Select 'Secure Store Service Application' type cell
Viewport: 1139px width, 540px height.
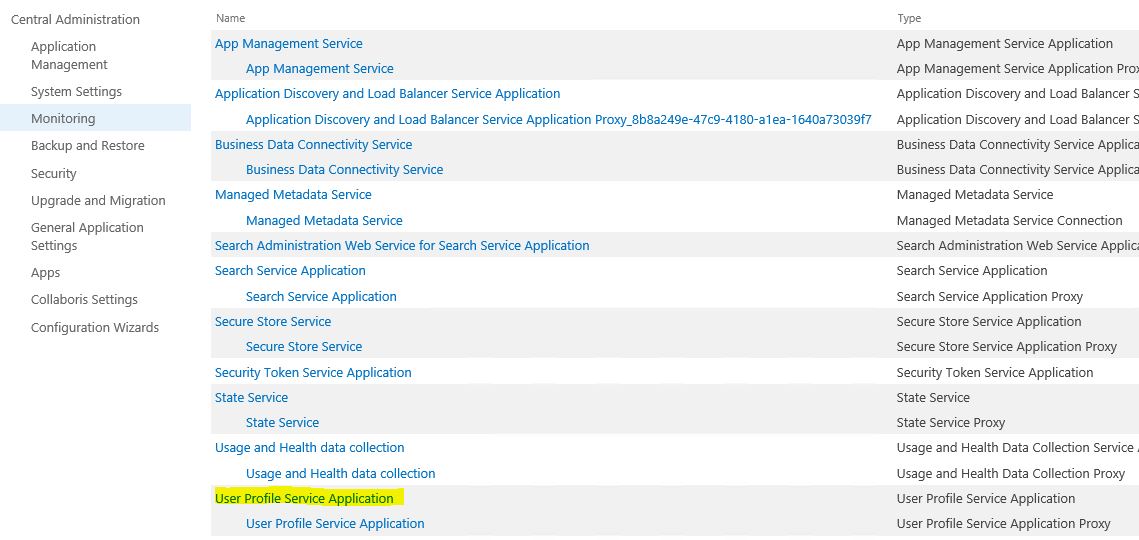[989, 321]
